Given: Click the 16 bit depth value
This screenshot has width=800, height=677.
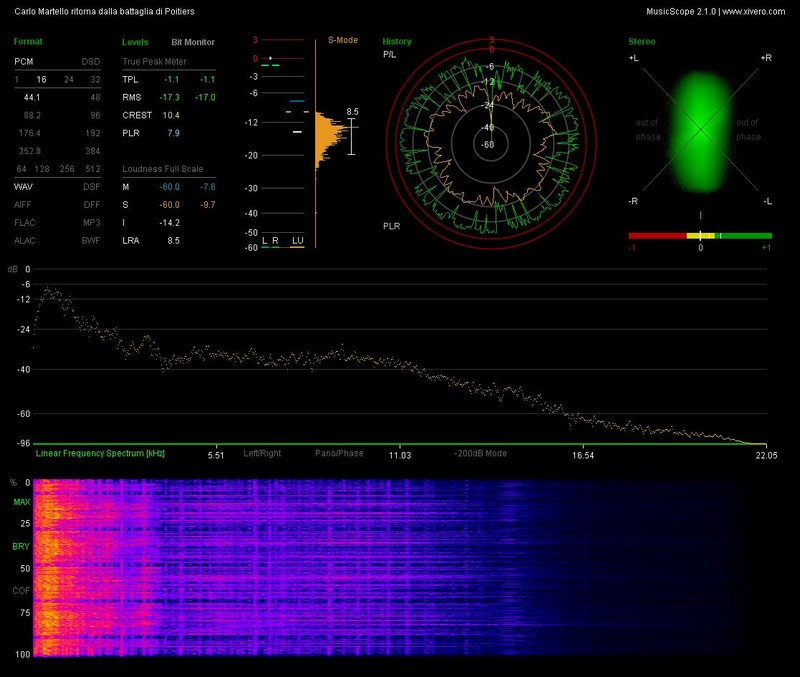Looking at the screenshot, I should (x=41, y=80).
